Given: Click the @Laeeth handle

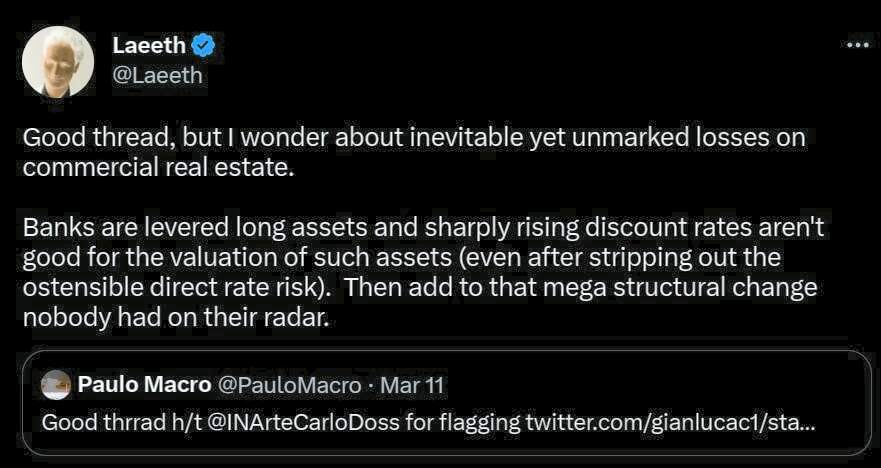Looking at the screenshot, I should 157,74.
